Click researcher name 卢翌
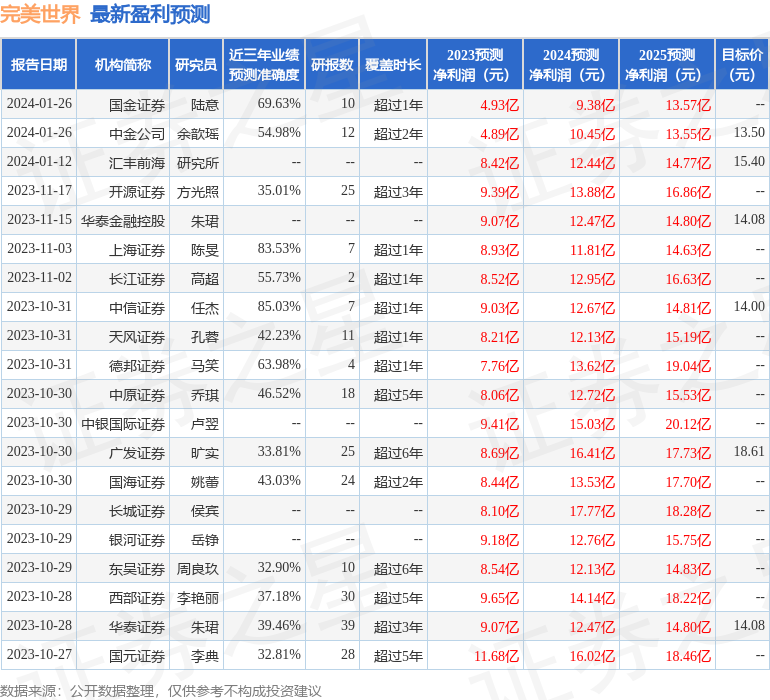The height and width of the screenshot is (700, 770). point(205,424)
